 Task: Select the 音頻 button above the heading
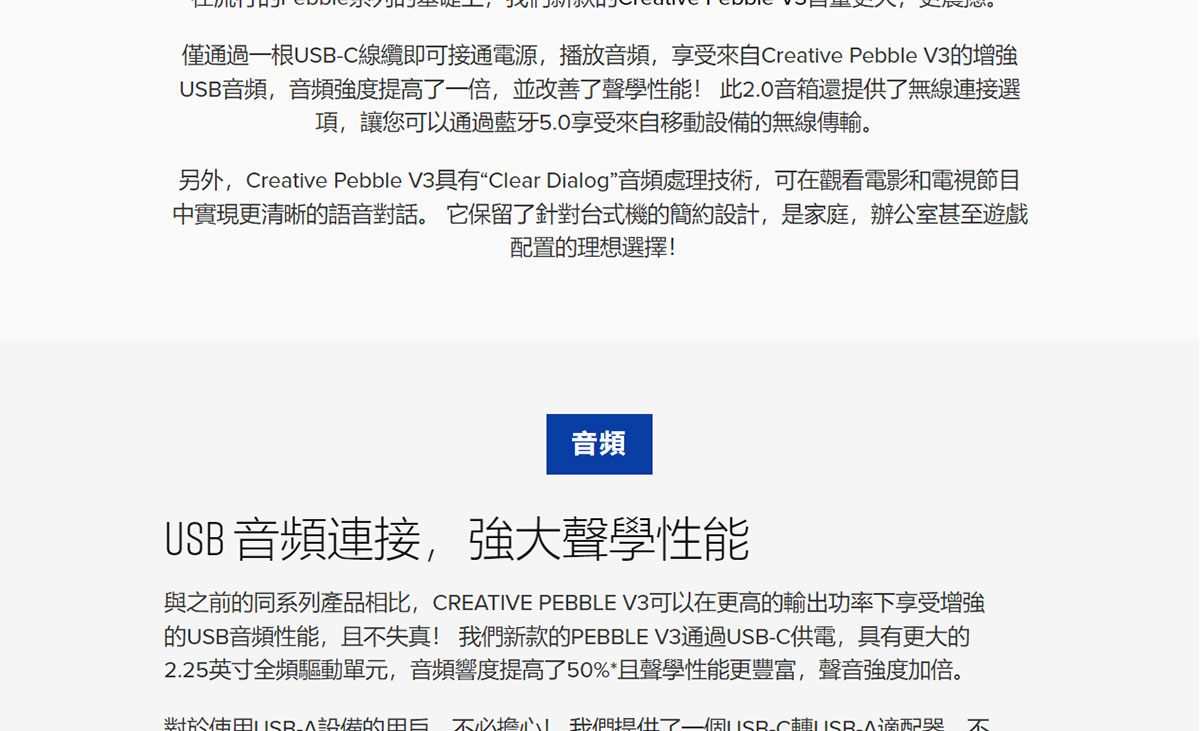pos(599,444)
